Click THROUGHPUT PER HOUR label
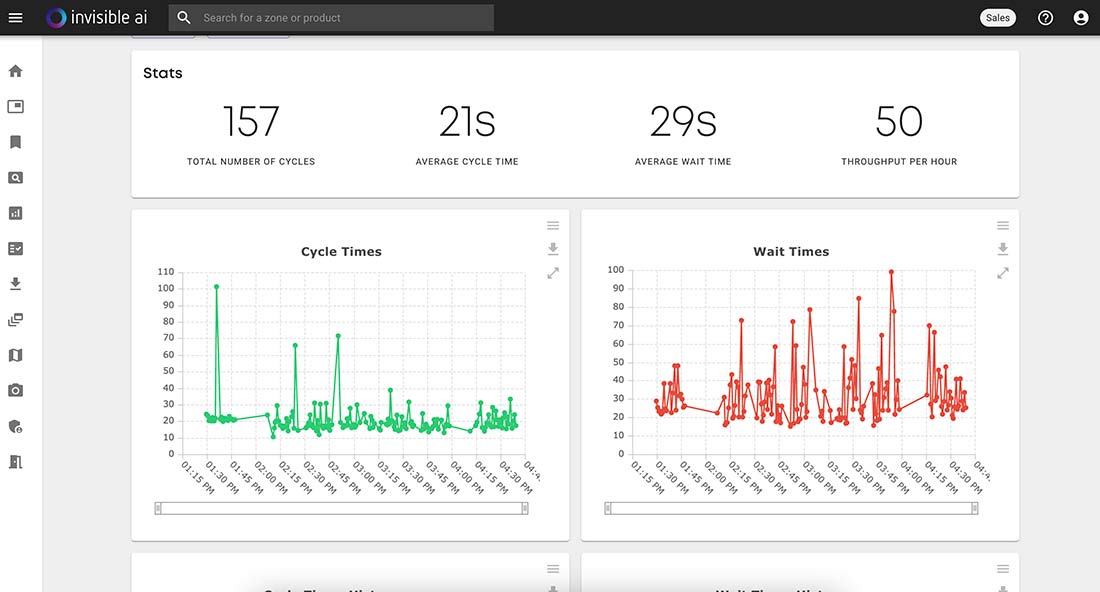This screenshot has width=1100, height=592. 899,161
